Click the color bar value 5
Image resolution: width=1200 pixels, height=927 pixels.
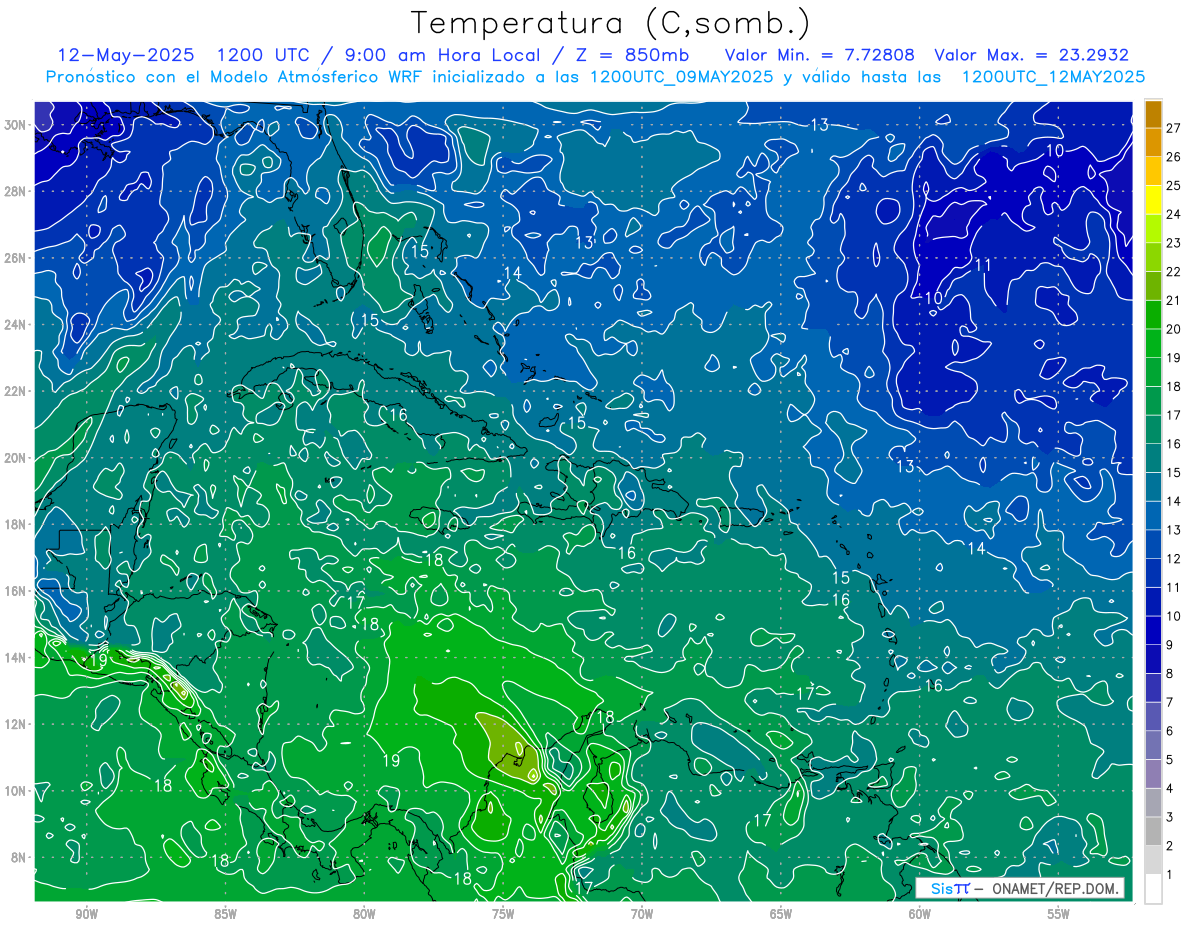pos(1170,760)
